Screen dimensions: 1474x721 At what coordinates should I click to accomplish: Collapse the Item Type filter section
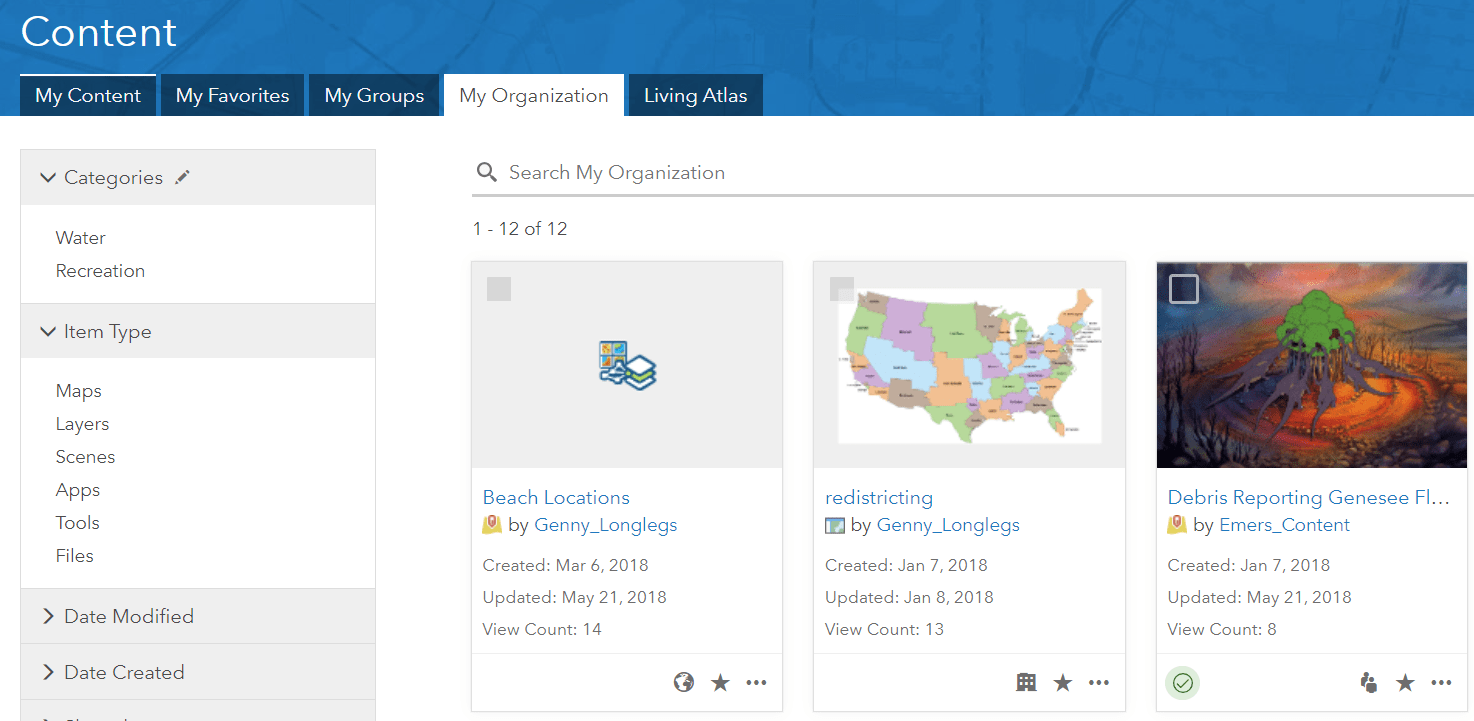(x=48, y=331)
